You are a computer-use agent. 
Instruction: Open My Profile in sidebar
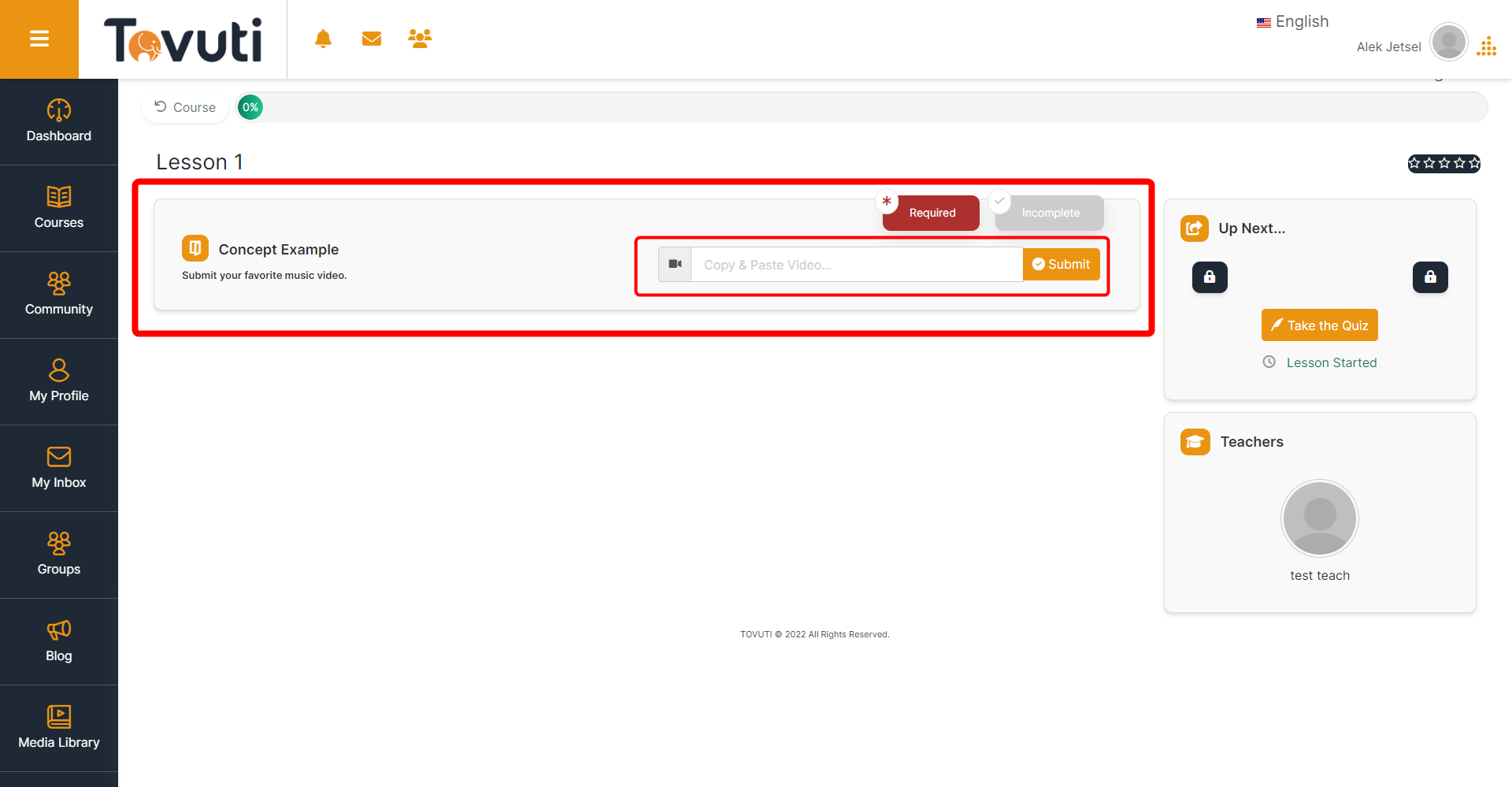59,381
